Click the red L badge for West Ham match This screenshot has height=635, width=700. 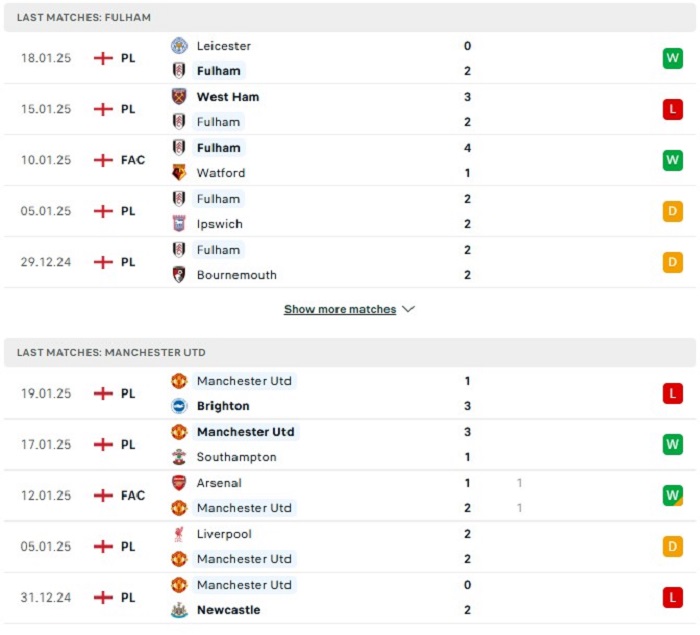[672, 109]
